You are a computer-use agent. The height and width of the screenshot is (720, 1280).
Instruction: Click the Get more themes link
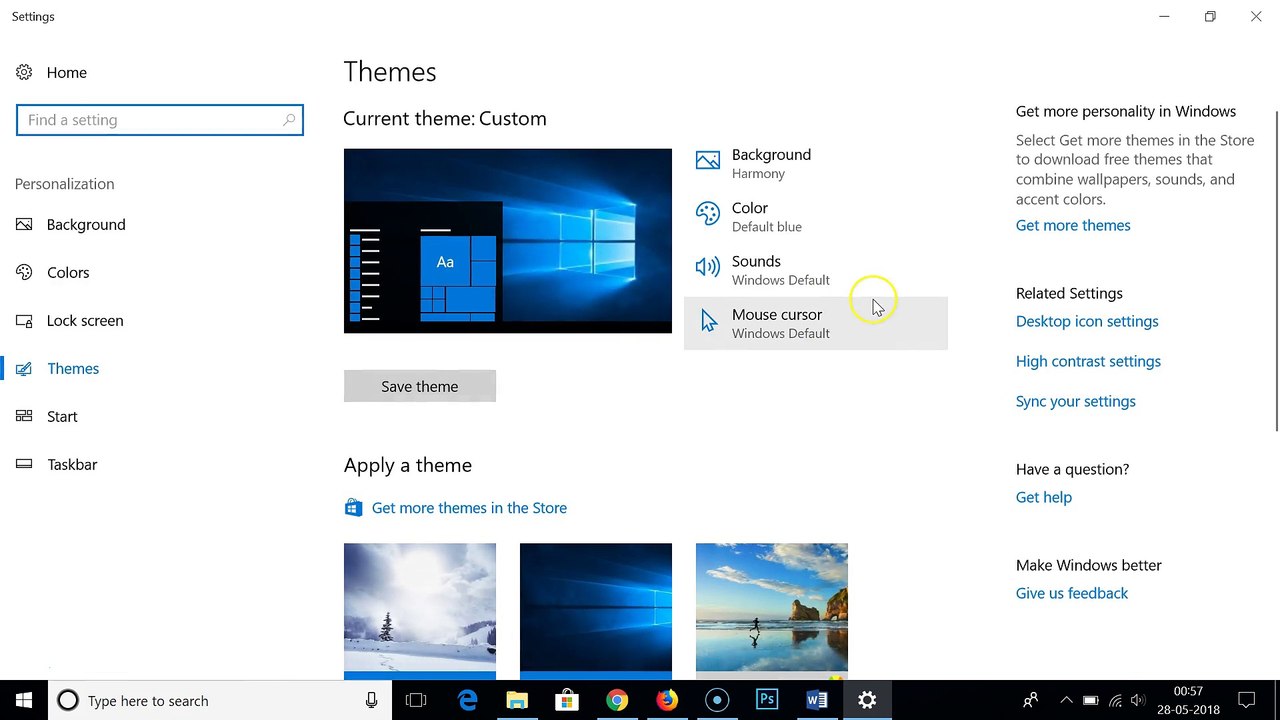click(1073, 225)
